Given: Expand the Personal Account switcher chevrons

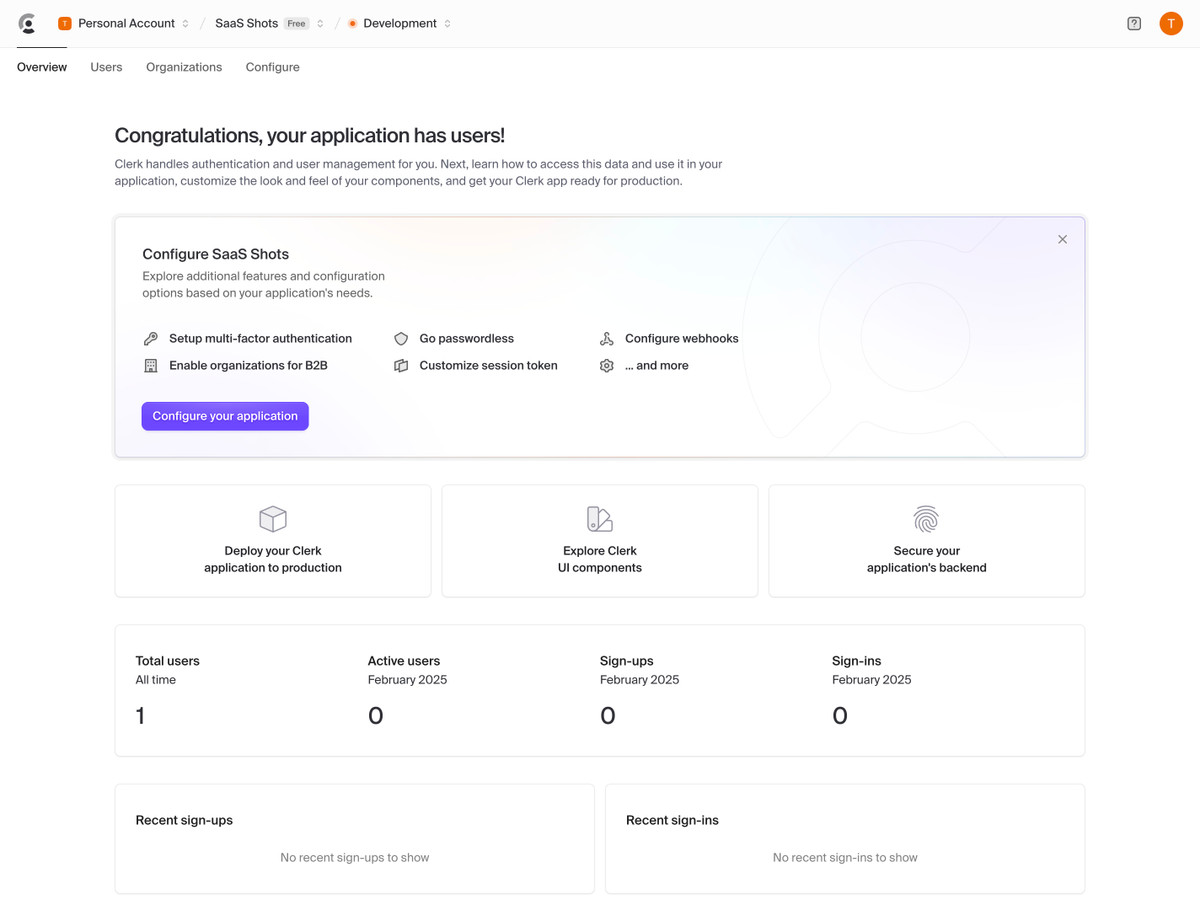Looking at the screenshot, I should click(x=186, y=23).
